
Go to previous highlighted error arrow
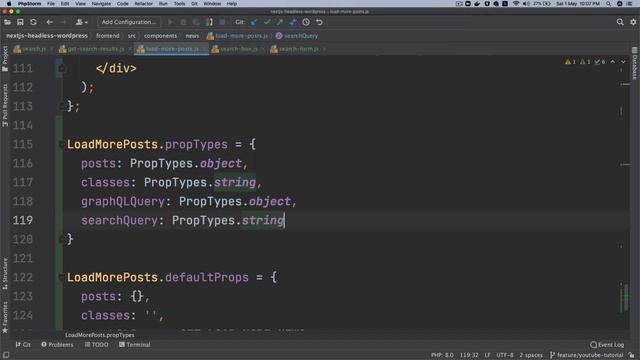pyautogui.click(x=613, y=62)
